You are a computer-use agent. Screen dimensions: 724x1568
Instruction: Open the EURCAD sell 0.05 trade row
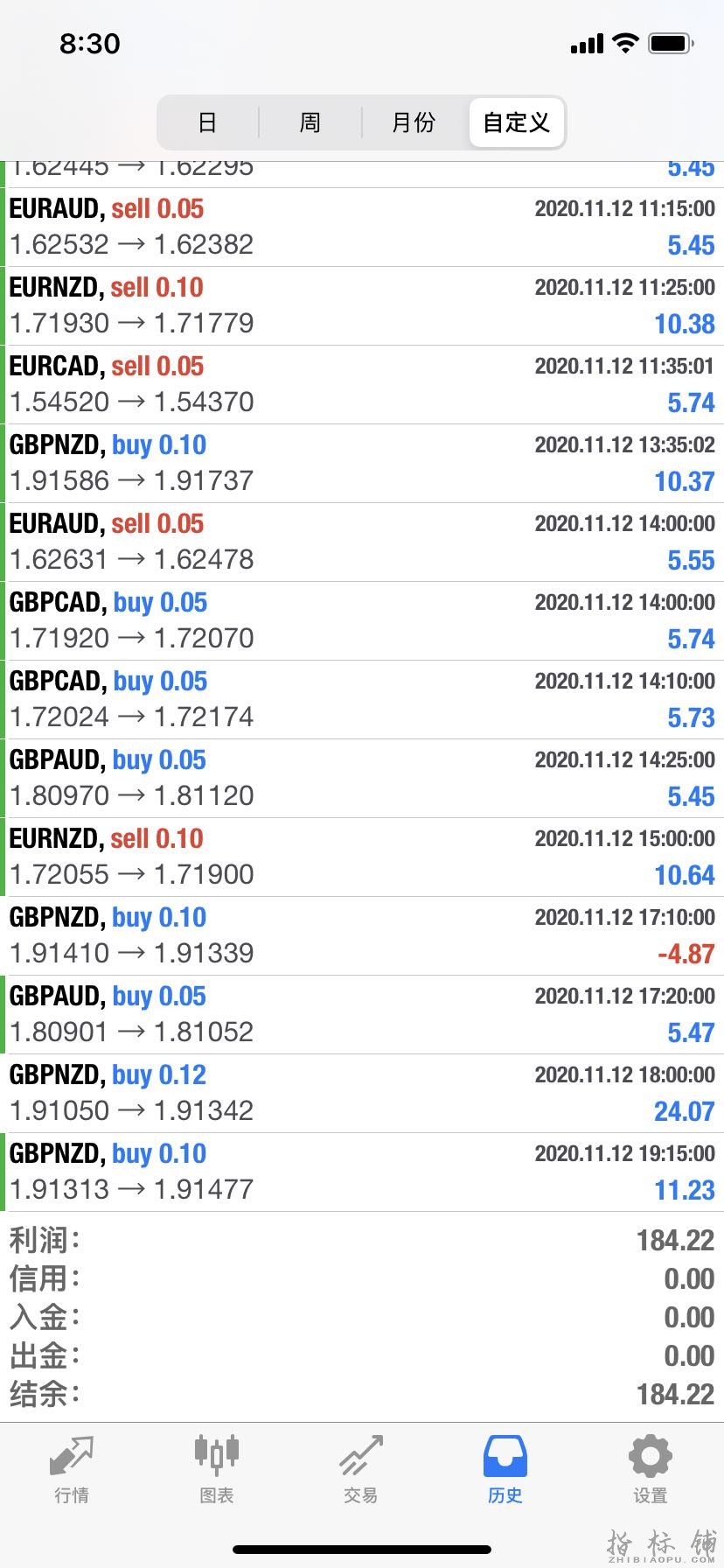pos(362,385)
